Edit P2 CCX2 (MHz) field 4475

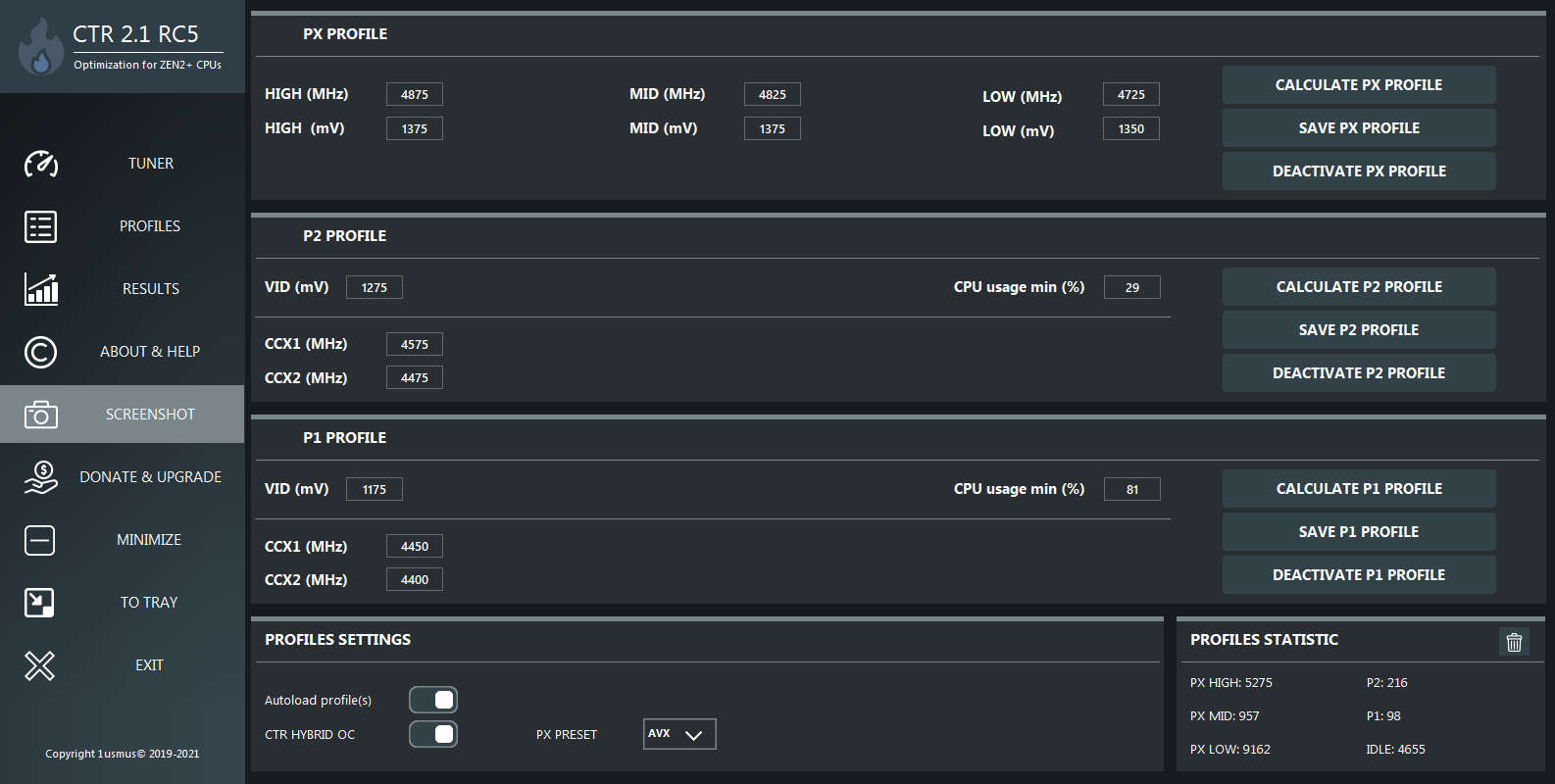click(415, 377)
